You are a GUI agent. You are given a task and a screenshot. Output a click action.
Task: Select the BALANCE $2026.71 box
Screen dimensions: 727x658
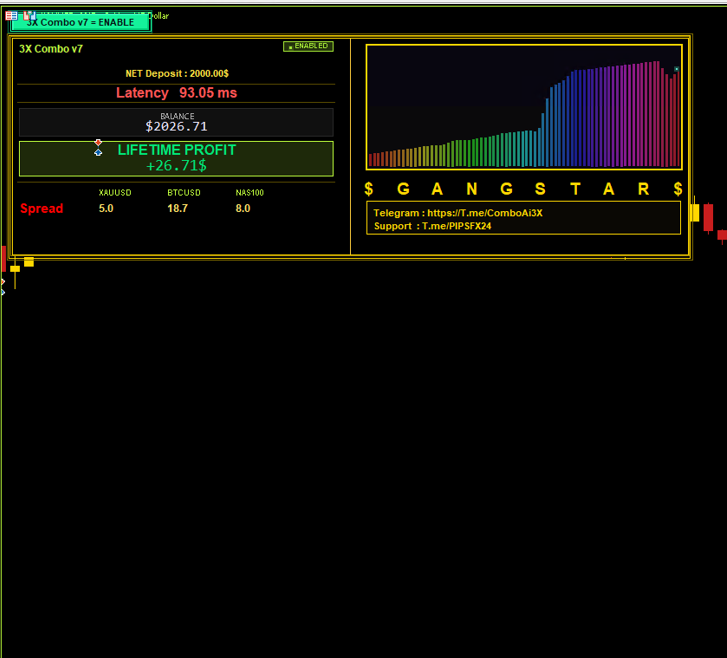coord(176,122)
